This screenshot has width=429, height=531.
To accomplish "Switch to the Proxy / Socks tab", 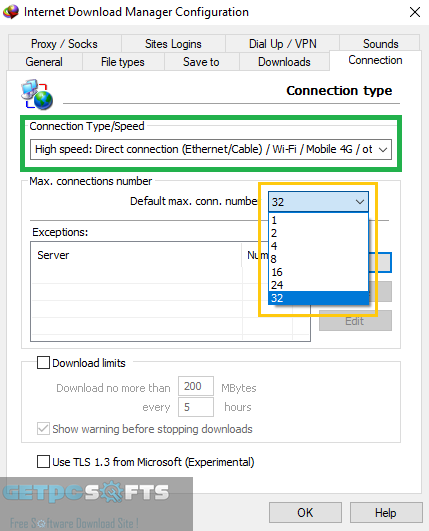I will click(x=64, y=44).
